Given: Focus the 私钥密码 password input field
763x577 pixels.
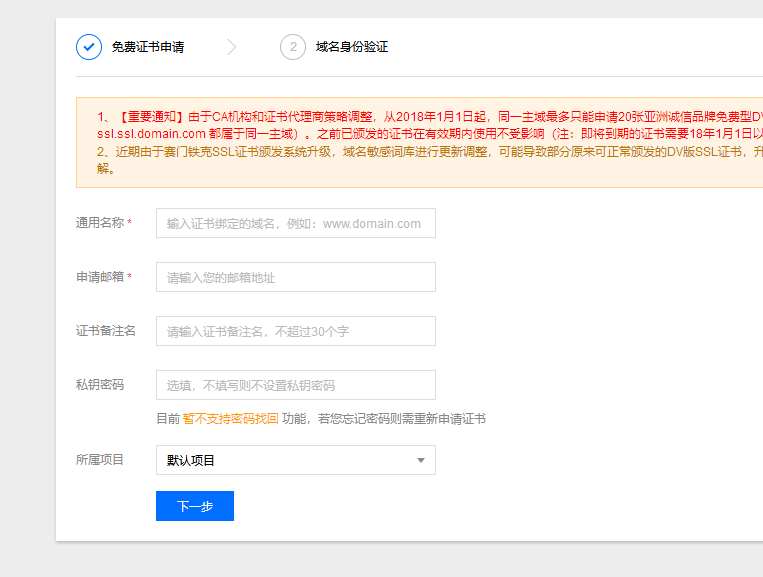Looking at the screenshot, I should coord(295,385).
